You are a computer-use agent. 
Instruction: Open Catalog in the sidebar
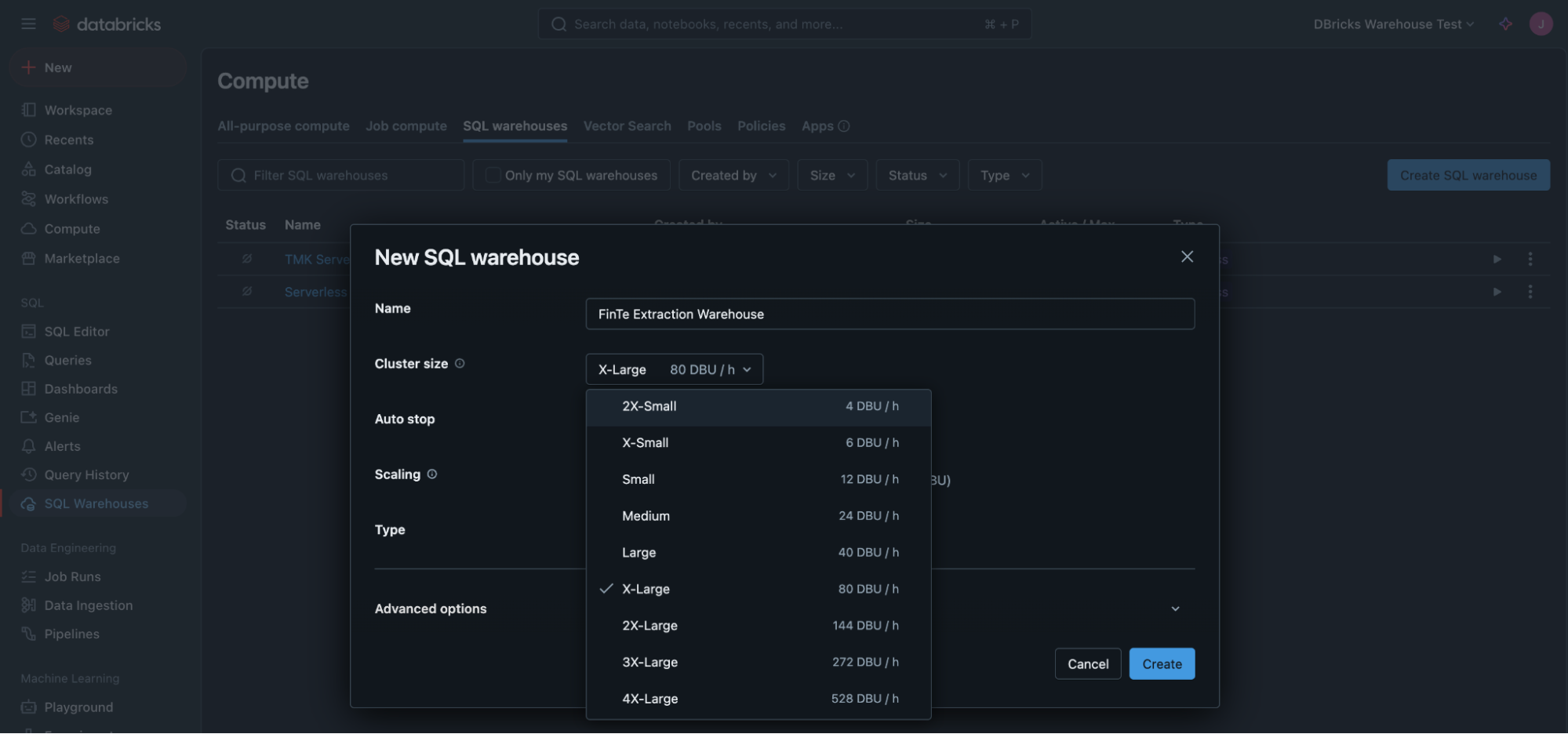click(x=97, y=169)
